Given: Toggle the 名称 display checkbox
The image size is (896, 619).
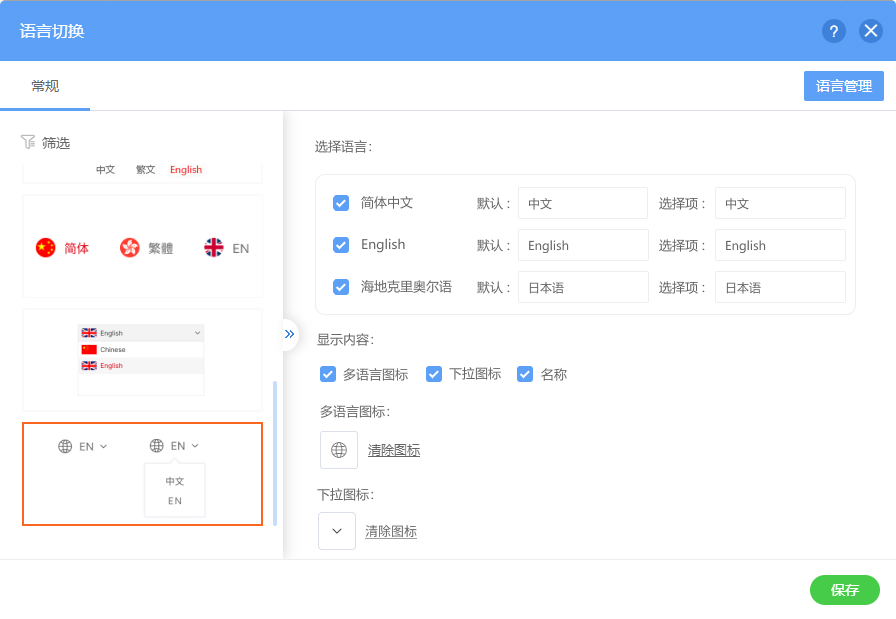Looking at the screenshot, I should [525, 374].
